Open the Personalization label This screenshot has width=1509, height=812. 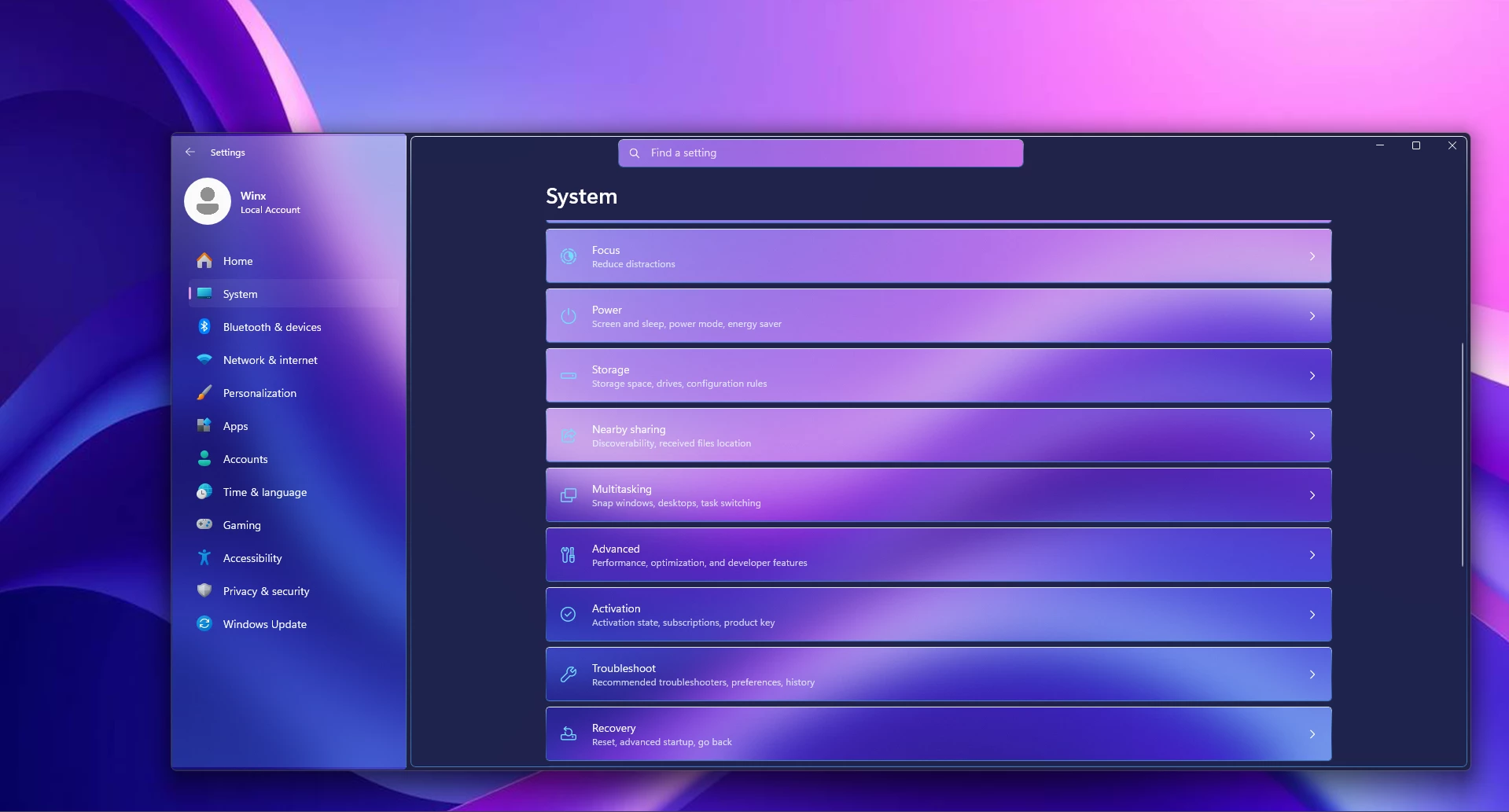(x=259, y=393)
